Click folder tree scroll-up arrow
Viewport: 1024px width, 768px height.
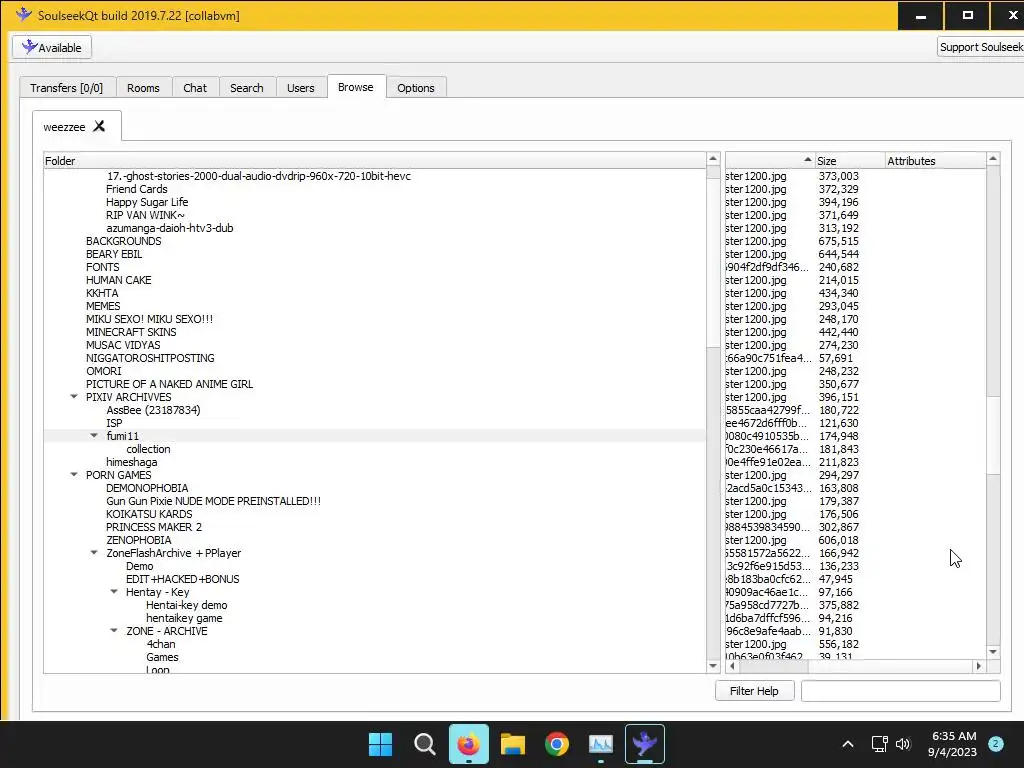click(713, 159)
